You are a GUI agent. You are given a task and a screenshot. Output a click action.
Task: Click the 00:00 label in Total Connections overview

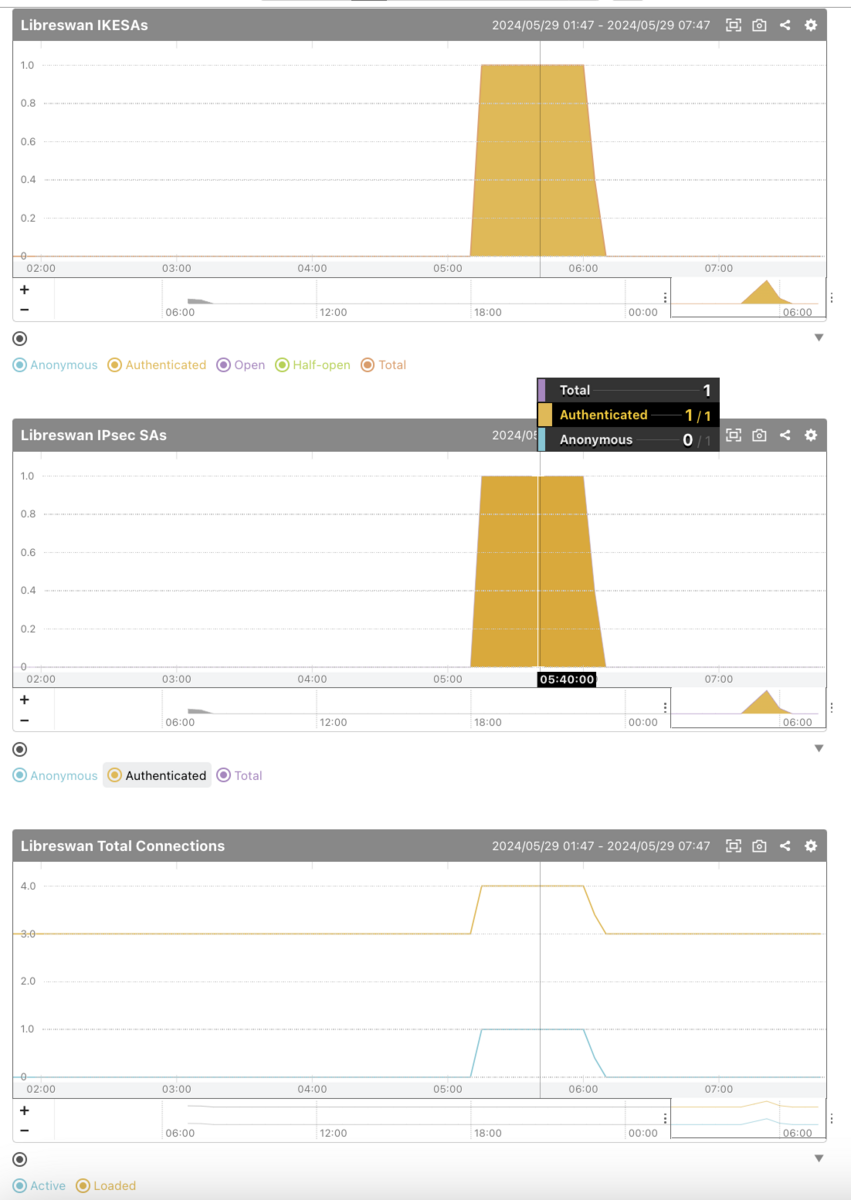(x=643, y=1133)
